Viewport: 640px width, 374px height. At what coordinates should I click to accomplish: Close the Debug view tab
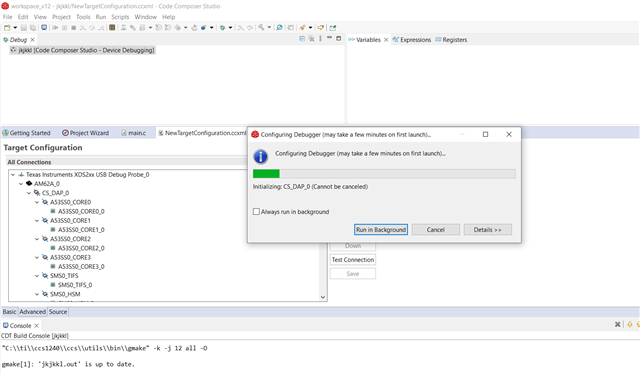[x=33, y=40]
